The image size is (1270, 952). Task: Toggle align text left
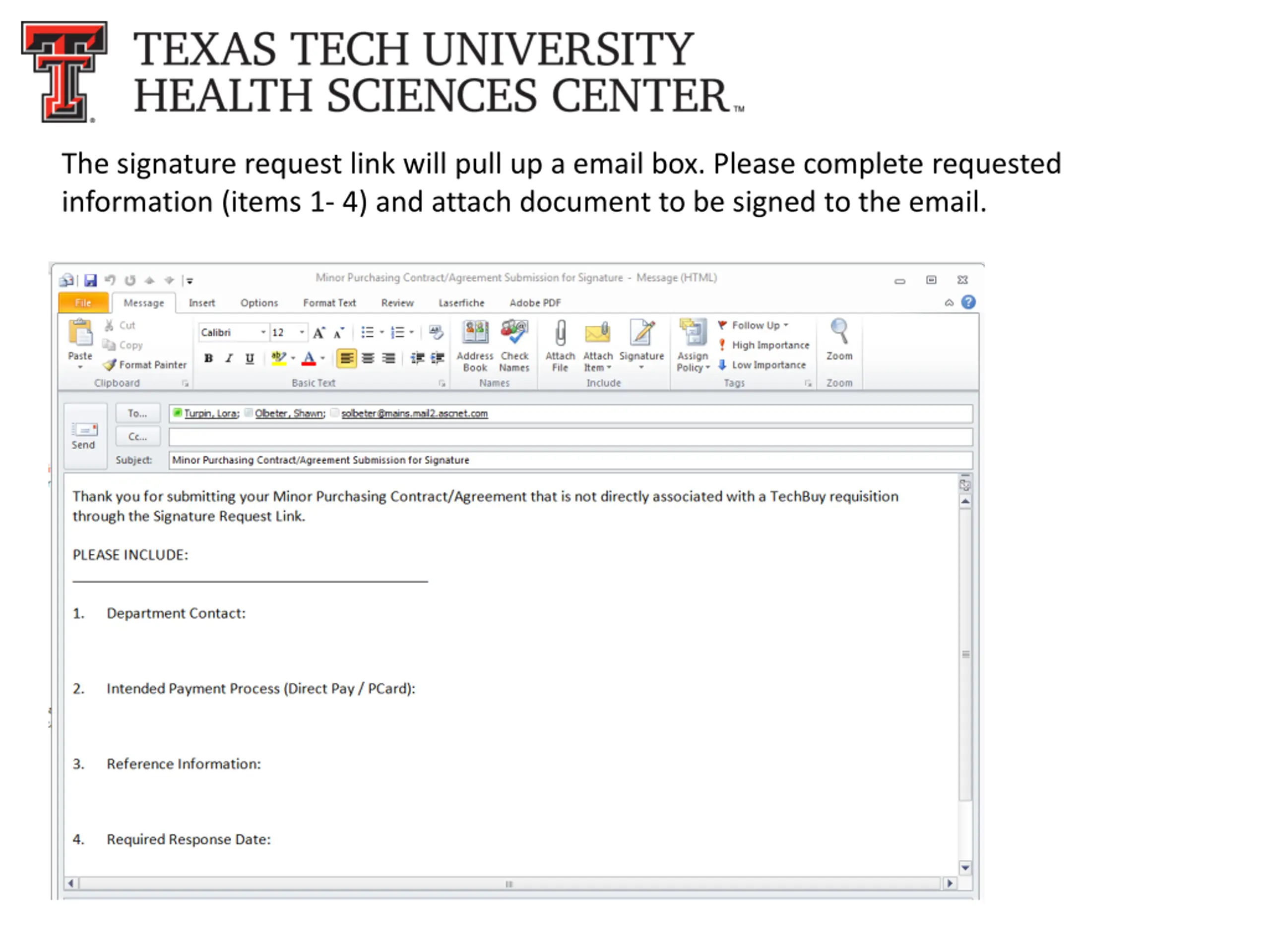point(346,358)
